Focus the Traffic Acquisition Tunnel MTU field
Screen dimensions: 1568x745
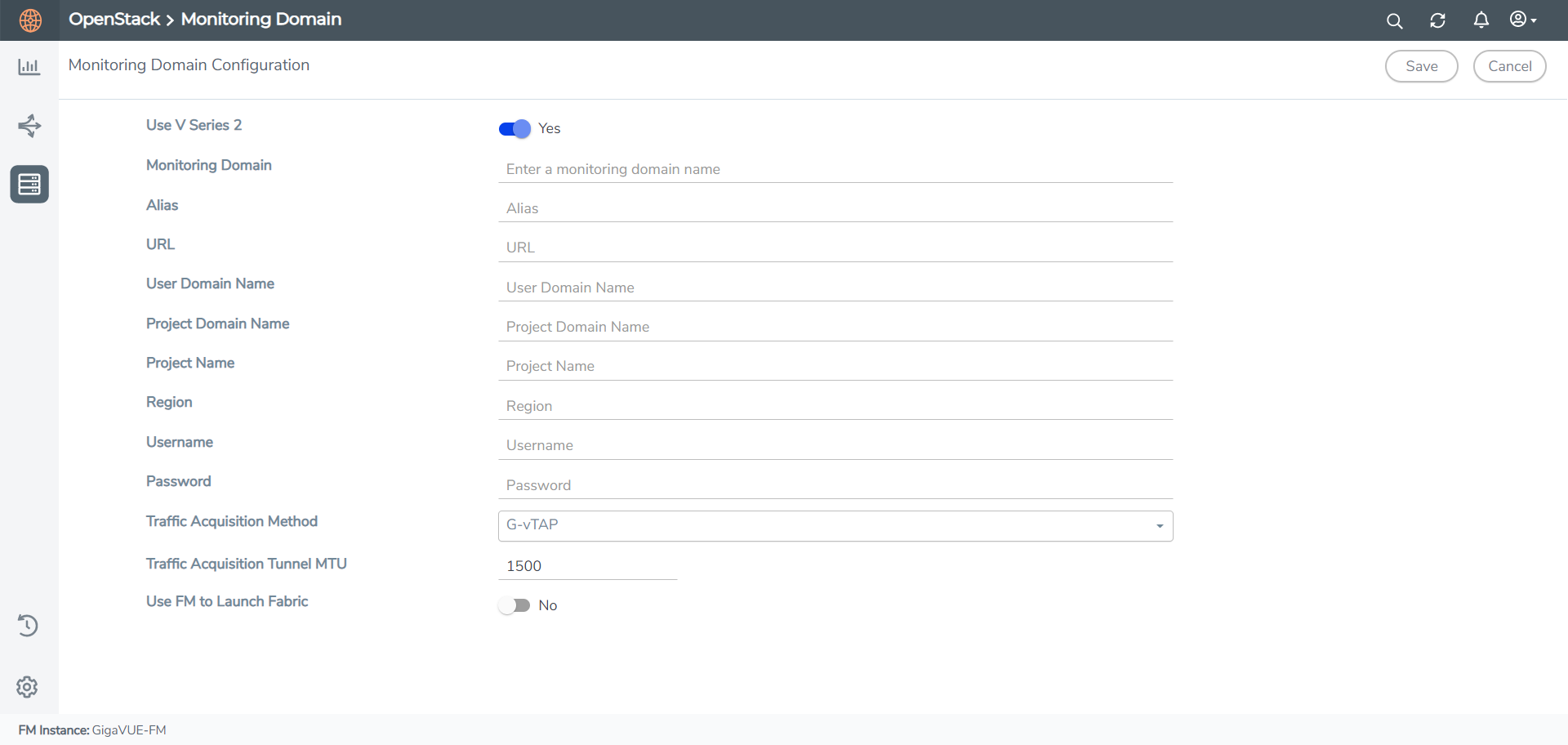(587, 566)
